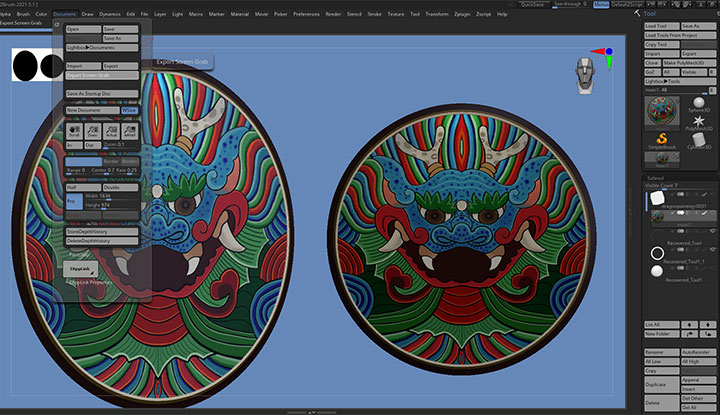
Task: Expand Lightbox Tools
Action: (x=680, y=81)
